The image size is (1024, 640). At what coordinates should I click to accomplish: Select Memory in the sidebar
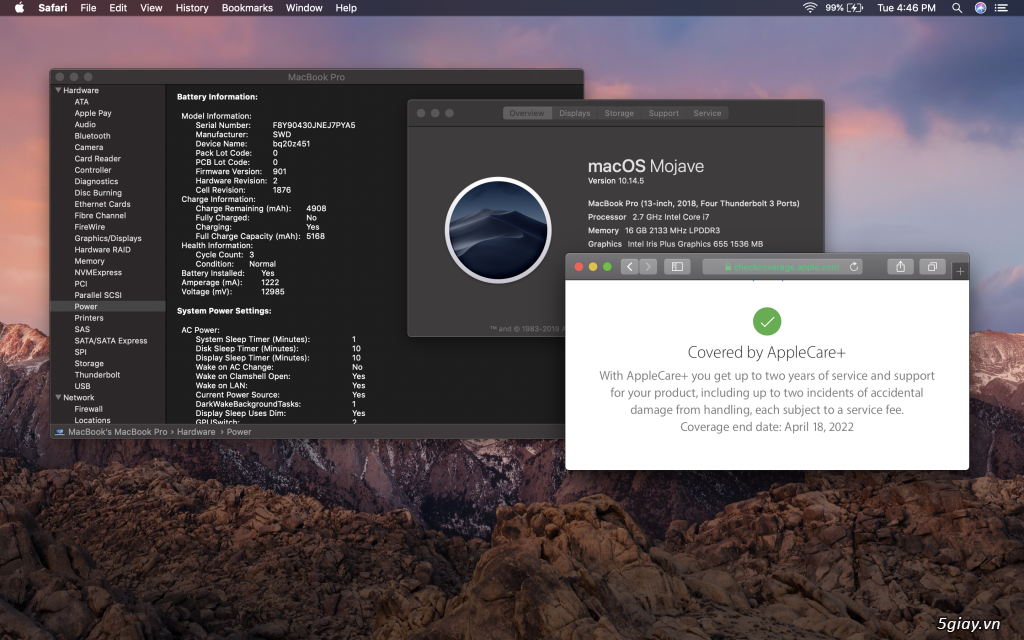click(89, 261)
